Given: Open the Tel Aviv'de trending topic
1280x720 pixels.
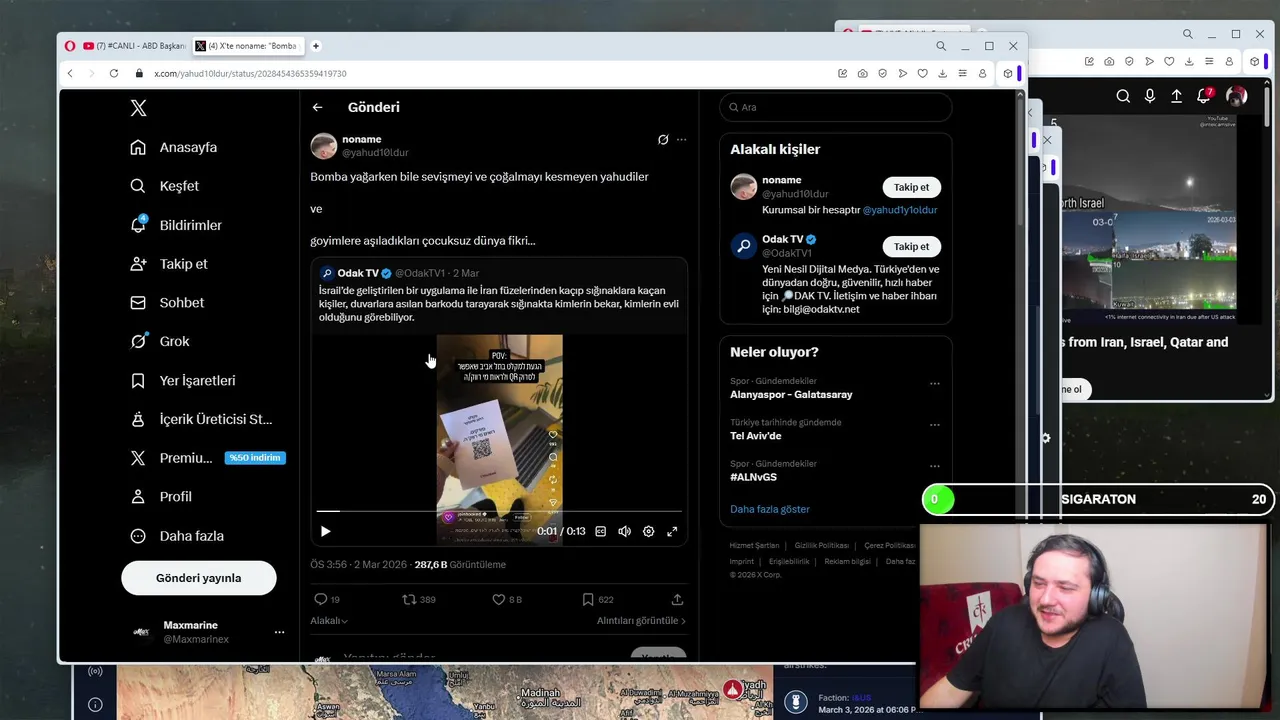Looking at the screenshot, I should pos(756,436).
